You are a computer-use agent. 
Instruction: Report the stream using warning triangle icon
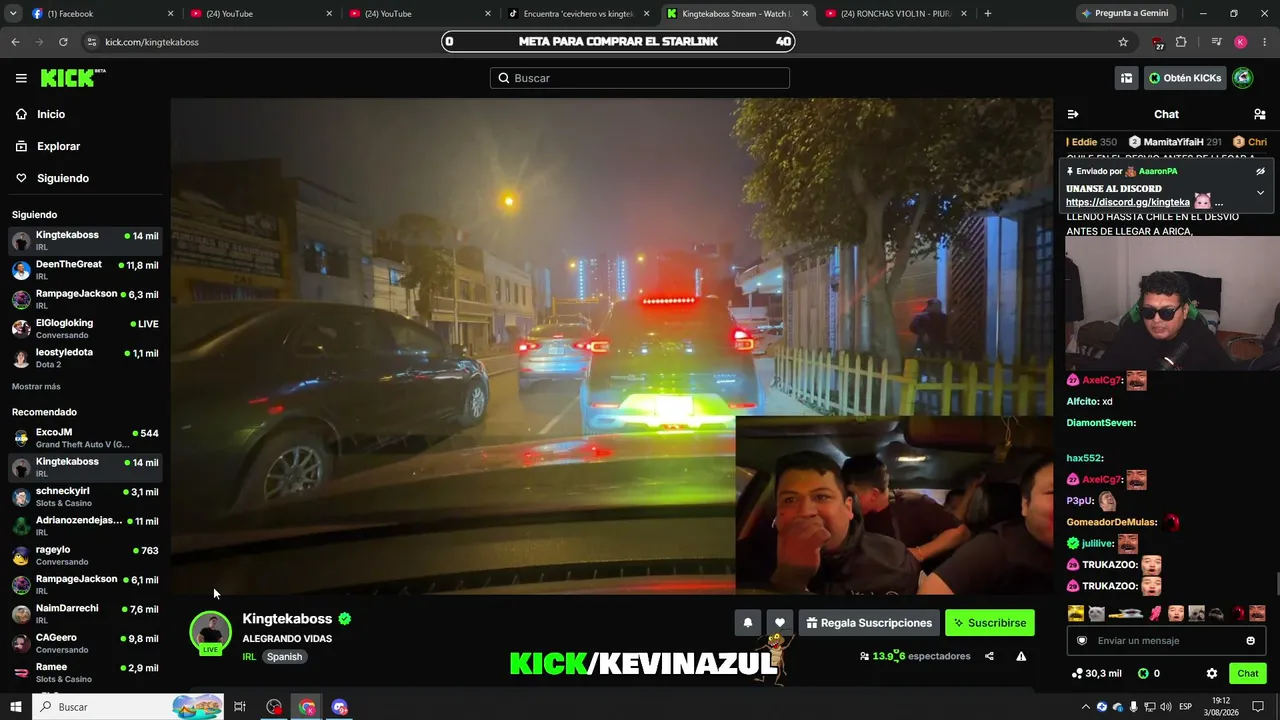(x=1021, y=656)
